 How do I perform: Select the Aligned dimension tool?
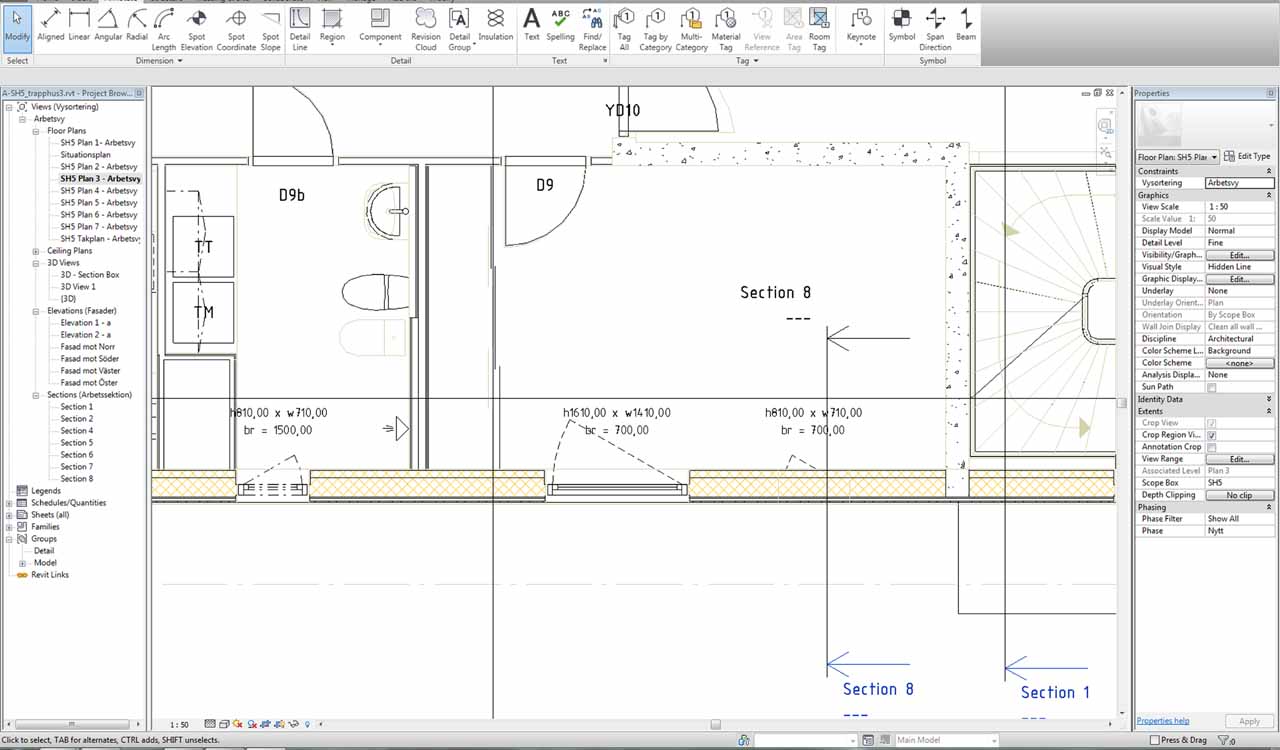[50, 25]
